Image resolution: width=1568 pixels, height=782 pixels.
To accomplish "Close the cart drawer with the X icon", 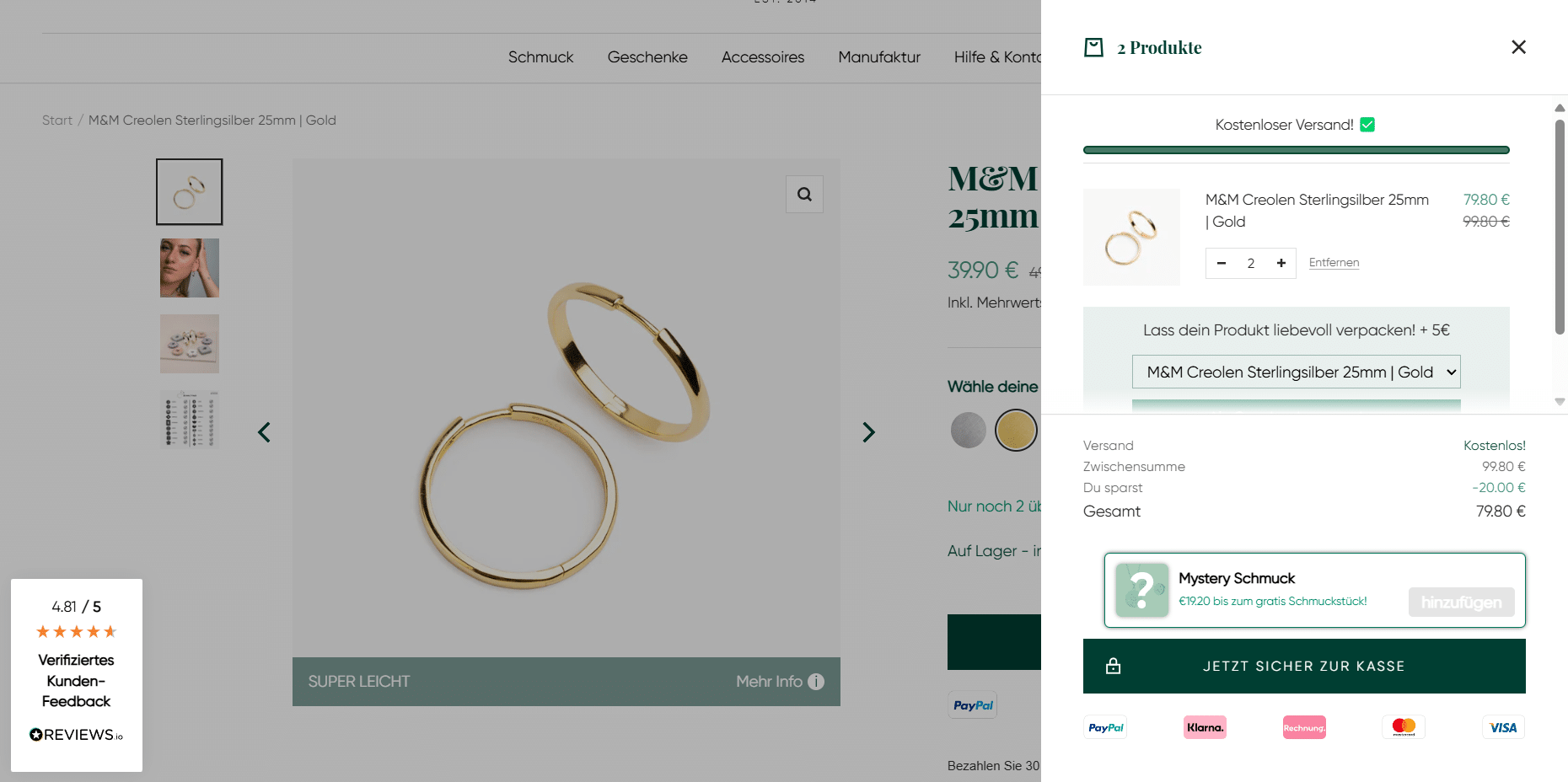I will point(1518,47).
